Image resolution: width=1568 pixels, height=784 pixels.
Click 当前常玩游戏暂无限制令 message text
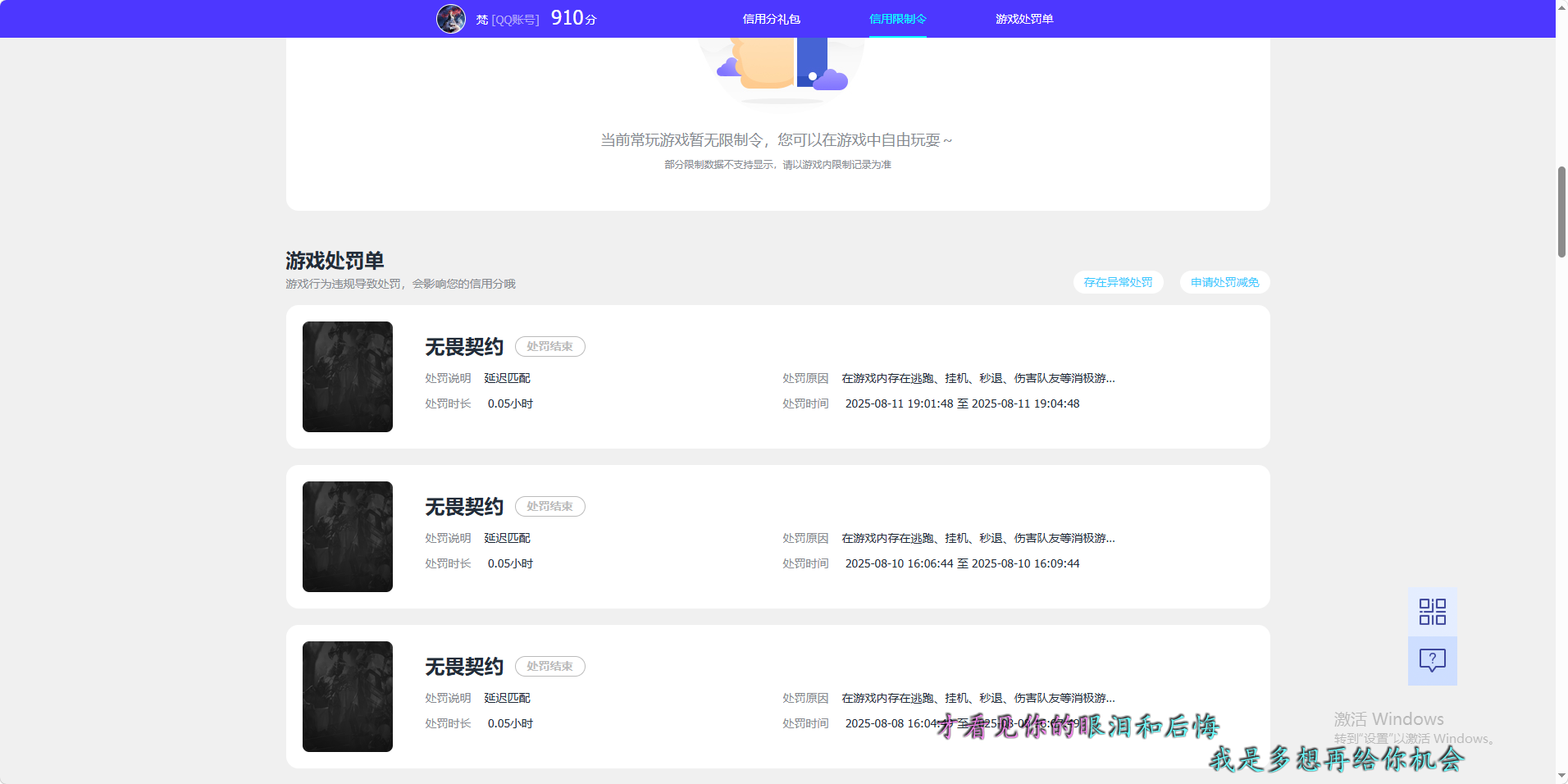click(777, 140)
